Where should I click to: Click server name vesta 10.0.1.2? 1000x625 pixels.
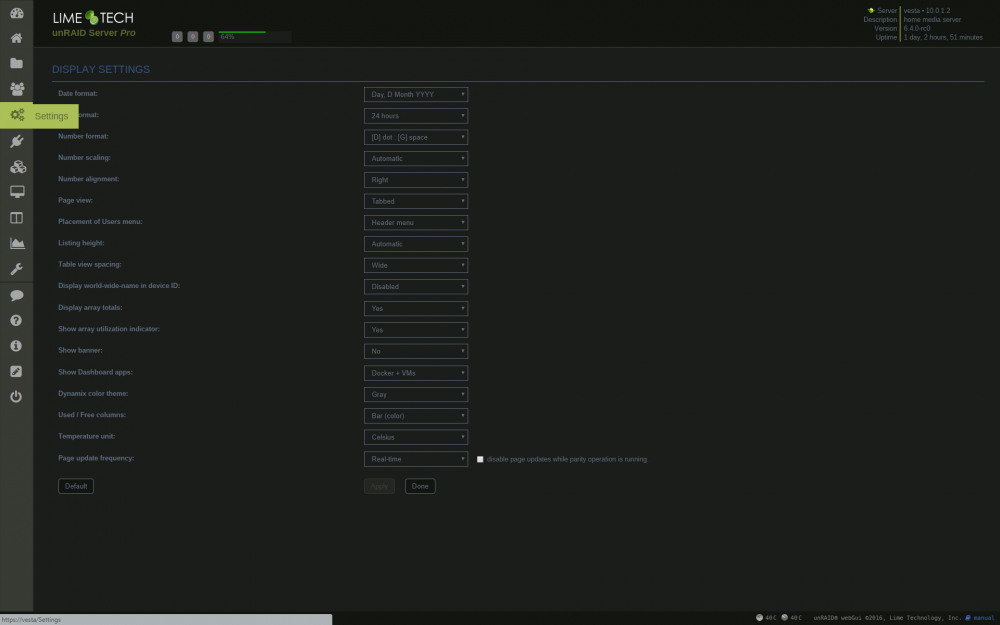pos(927,11)
